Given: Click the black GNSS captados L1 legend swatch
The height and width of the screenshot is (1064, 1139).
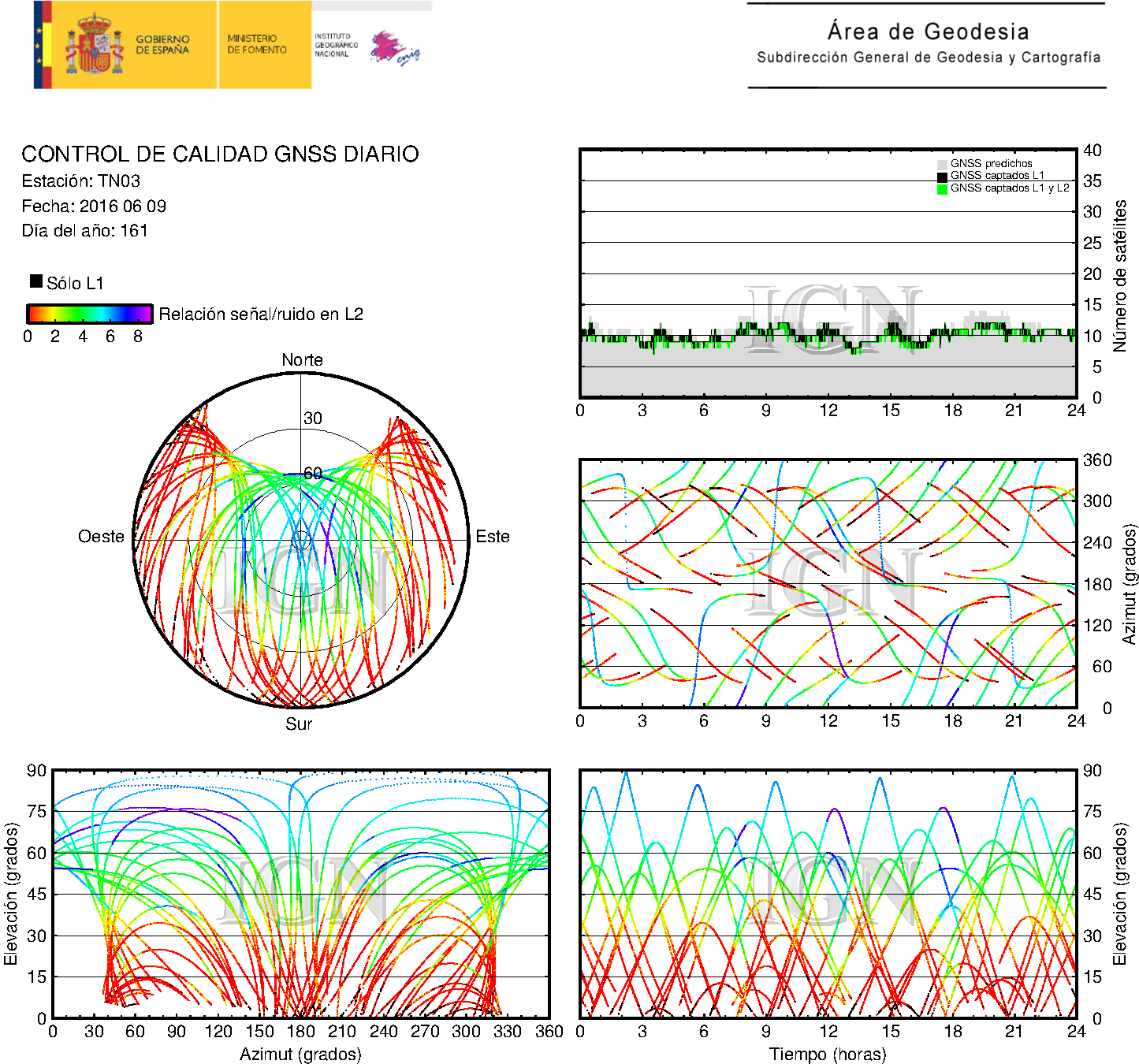Looking at the screenshot, I should click(942, 177).
